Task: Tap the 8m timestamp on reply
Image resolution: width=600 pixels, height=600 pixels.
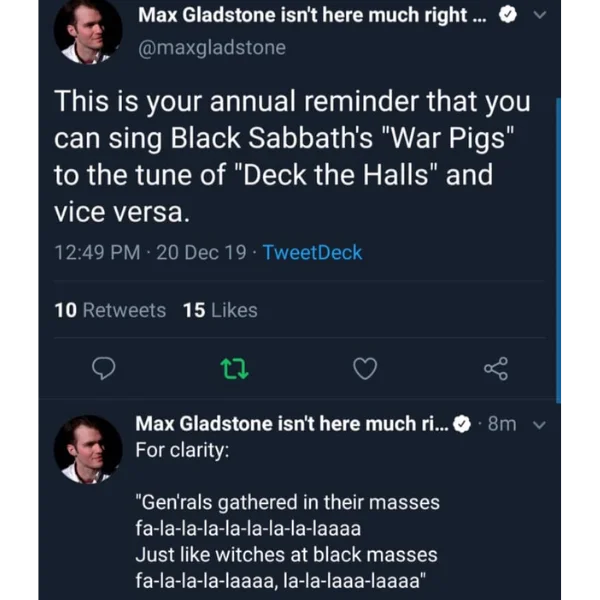Action: pos(502,424)
